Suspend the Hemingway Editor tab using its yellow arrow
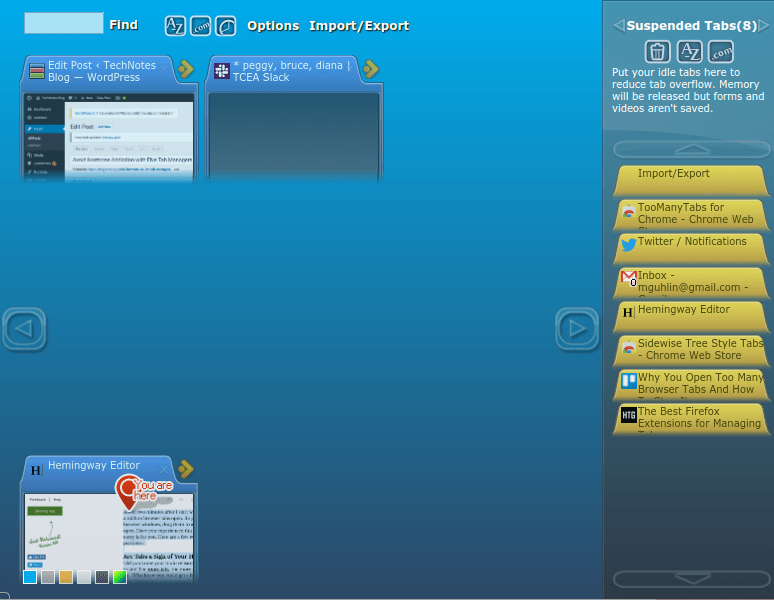The image size is (774, 600). [186, 469]
